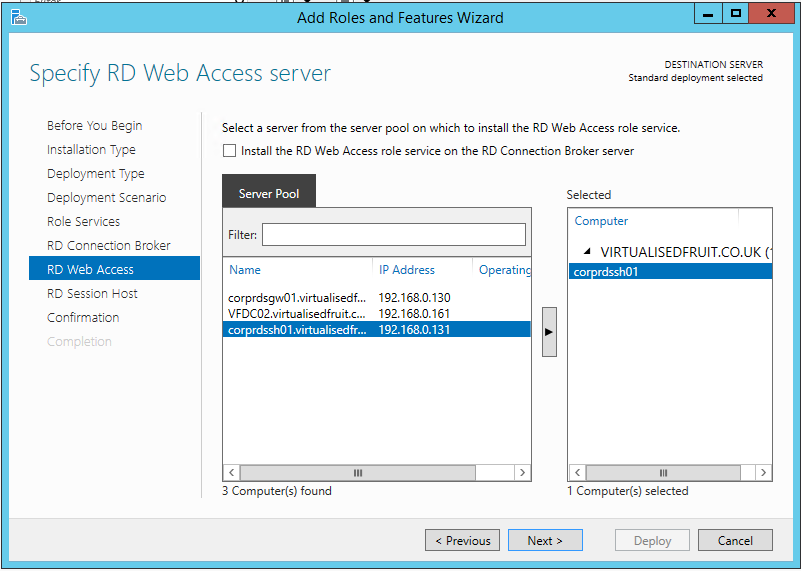The width and height of the screenshot is (801, 571).
Task: Select VFDC02 server row in list
Action: click(x=297, y=314)
